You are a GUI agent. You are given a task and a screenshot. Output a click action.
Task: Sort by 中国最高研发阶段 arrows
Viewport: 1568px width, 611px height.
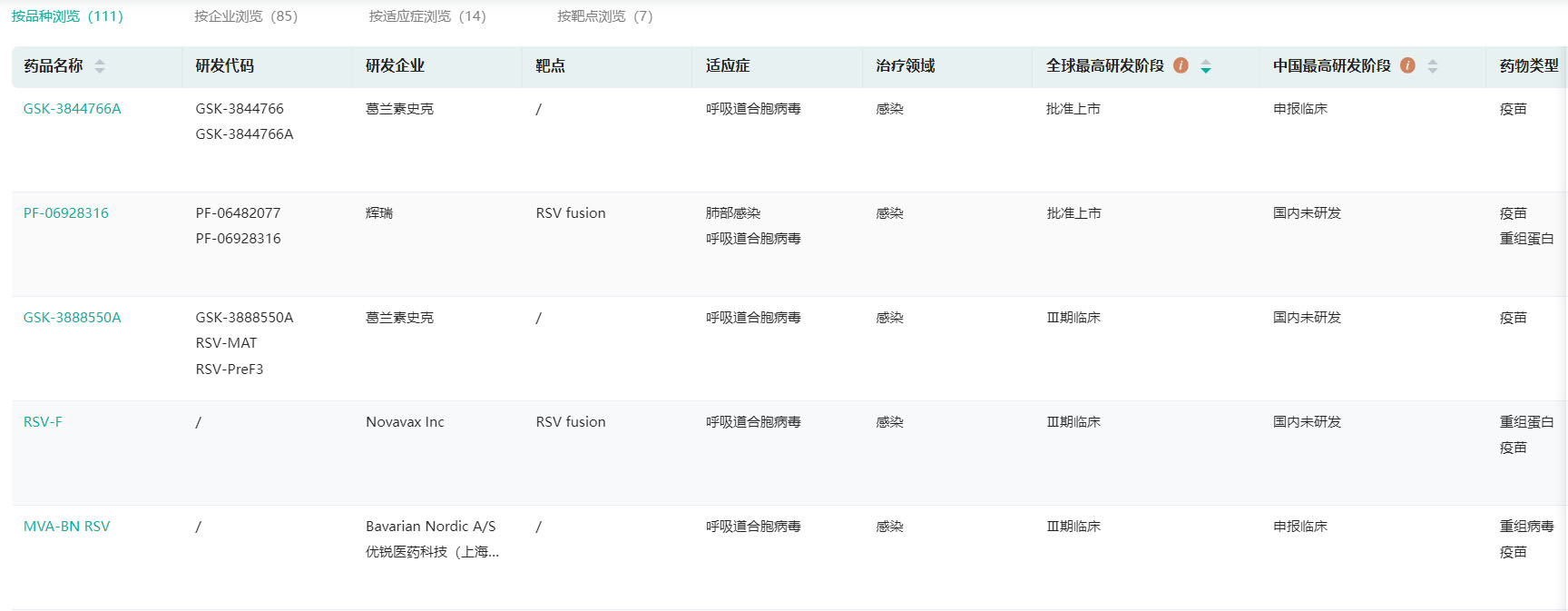pos(1433,66)
